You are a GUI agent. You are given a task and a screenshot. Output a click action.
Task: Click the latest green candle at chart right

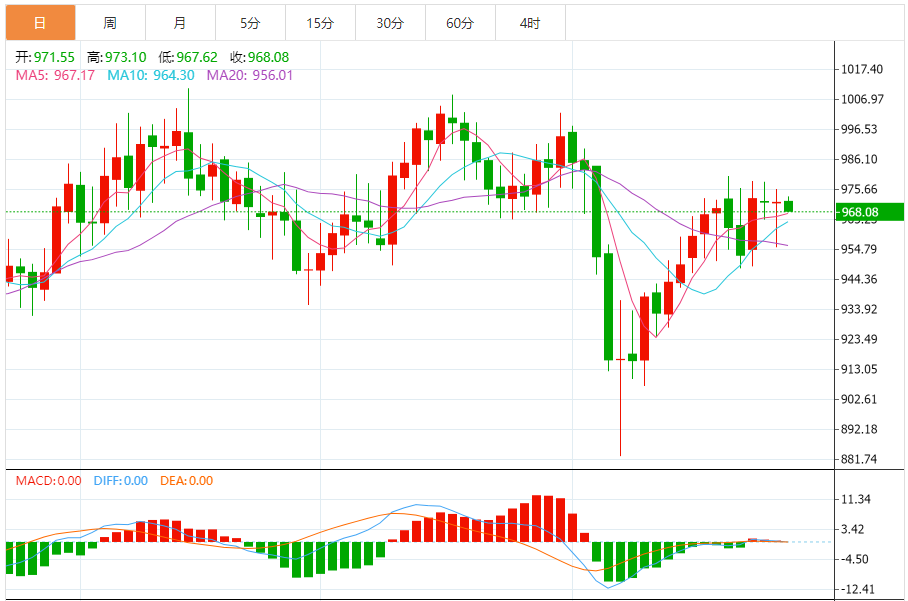[789, 206]
